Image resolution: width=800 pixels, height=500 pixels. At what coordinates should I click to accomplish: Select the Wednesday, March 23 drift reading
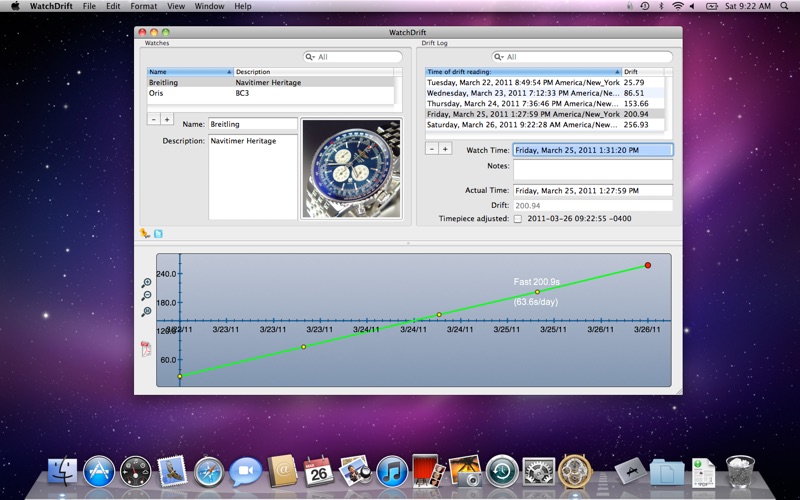(544, 93)
